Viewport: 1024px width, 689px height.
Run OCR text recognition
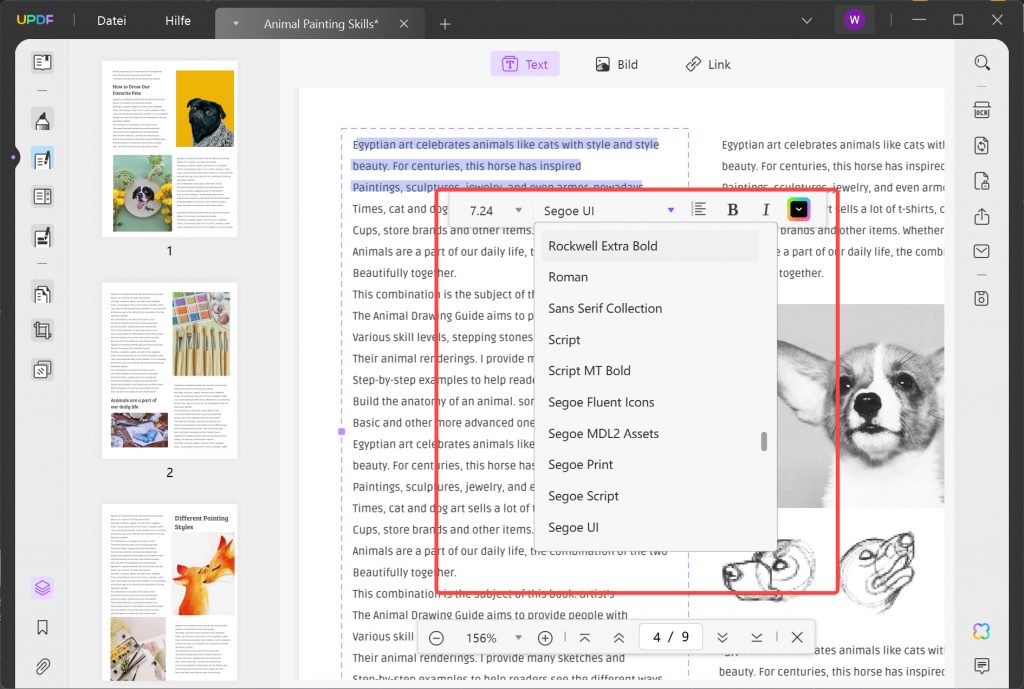pyautogui.click(x=982, y=110)
